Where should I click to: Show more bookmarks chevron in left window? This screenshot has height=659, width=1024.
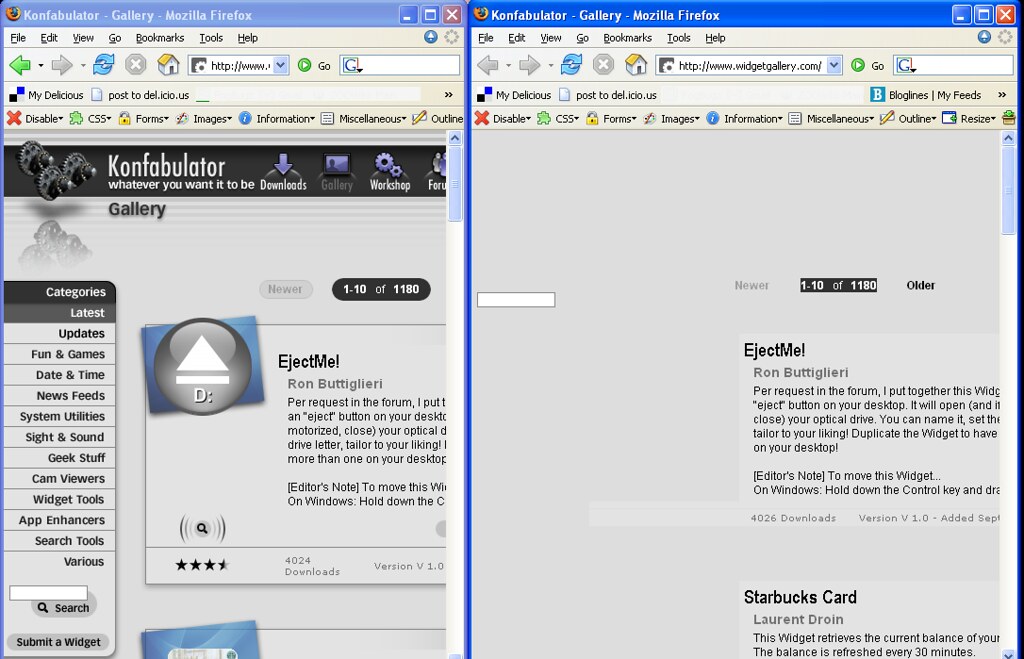point(449,95)
